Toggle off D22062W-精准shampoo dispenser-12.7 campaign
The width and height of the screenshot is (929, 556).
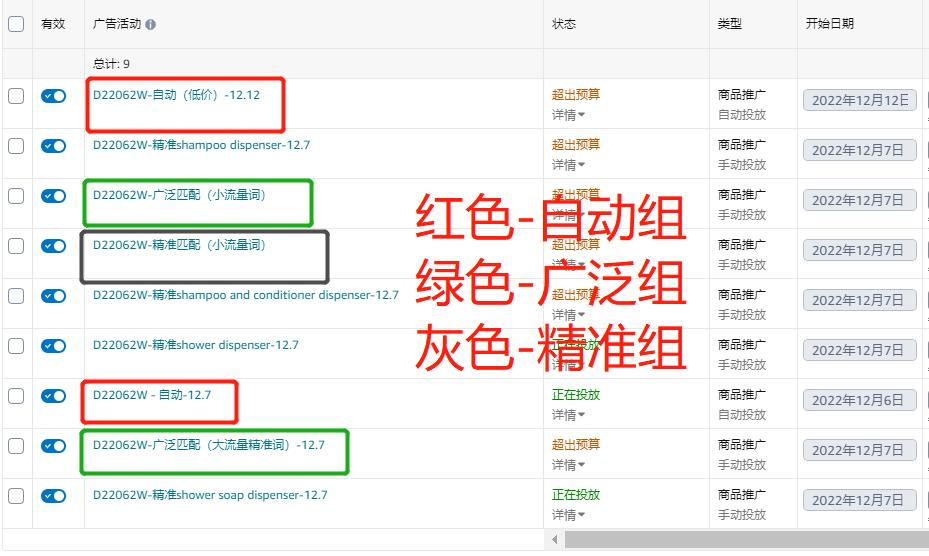click(x=53, y=146)
